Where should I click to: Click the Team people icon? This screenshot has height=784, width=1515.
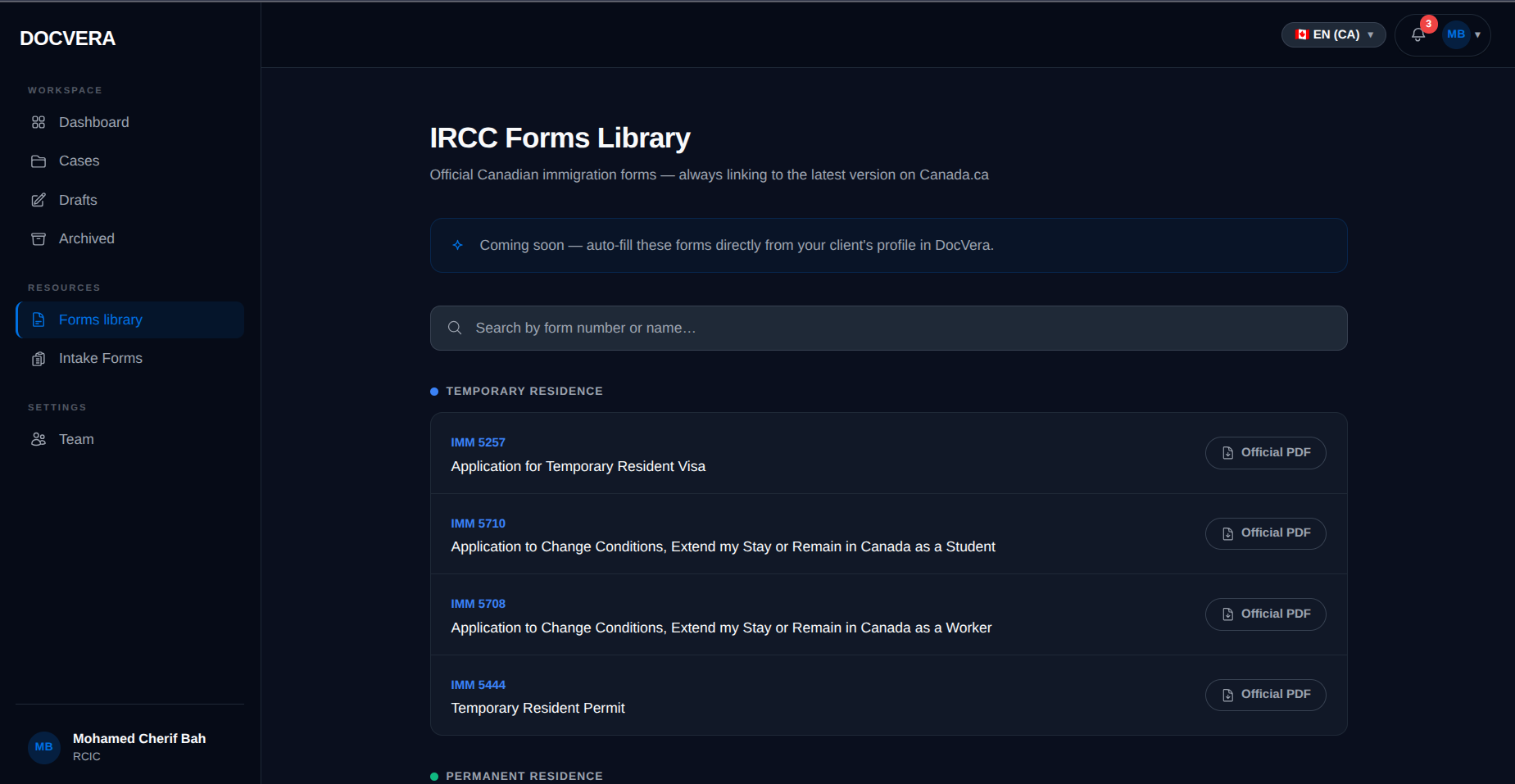click(x=39, y=439)
